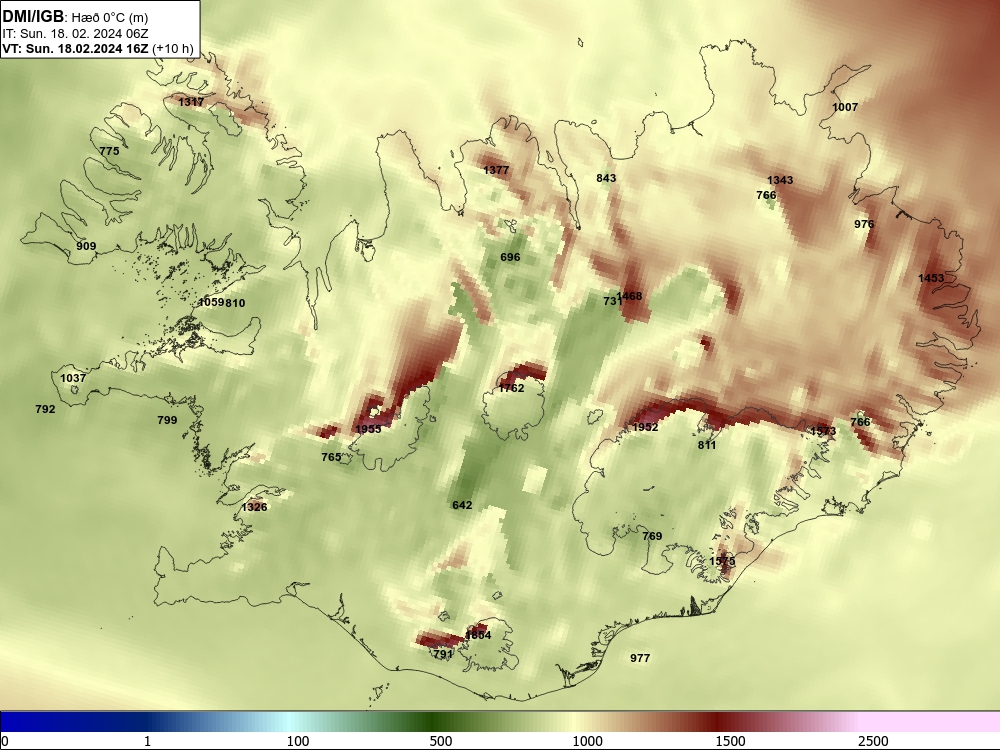Click the 1955 peak value

click(x=368, y=429)
